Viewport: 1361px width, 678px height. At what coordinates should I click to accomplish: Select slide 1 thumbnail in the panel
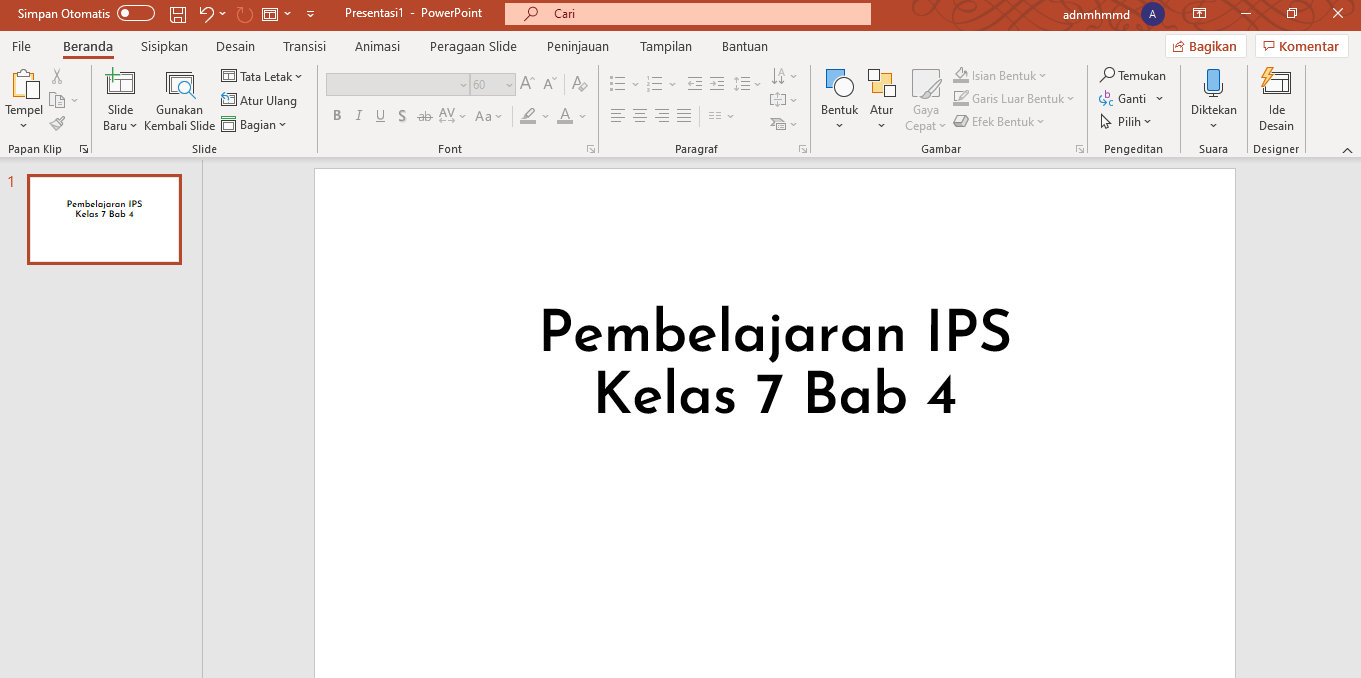pos(104,218)
